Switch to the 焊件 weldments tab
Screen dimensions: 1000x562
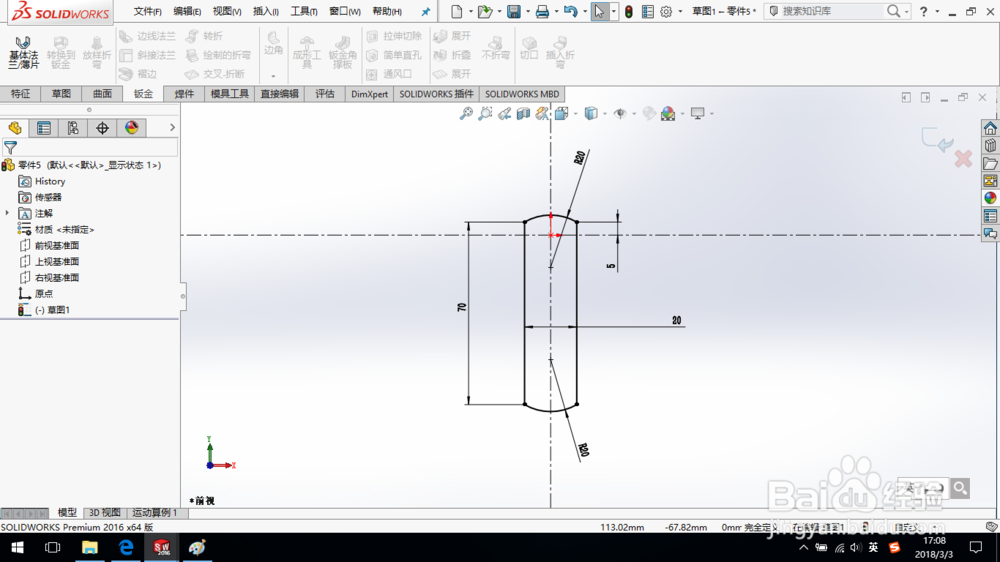tap(184, 94)
